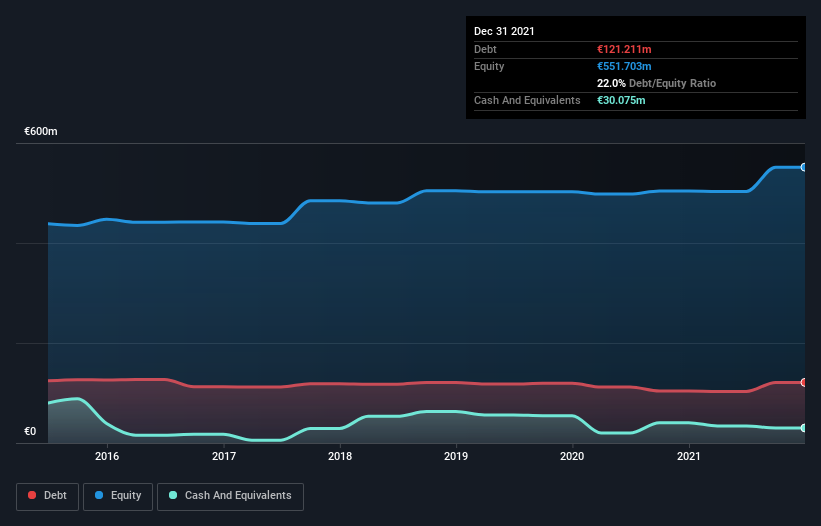Click the 2021 x-axis label
The height and width of the screenshot is (526, 821).
[689, 456]
